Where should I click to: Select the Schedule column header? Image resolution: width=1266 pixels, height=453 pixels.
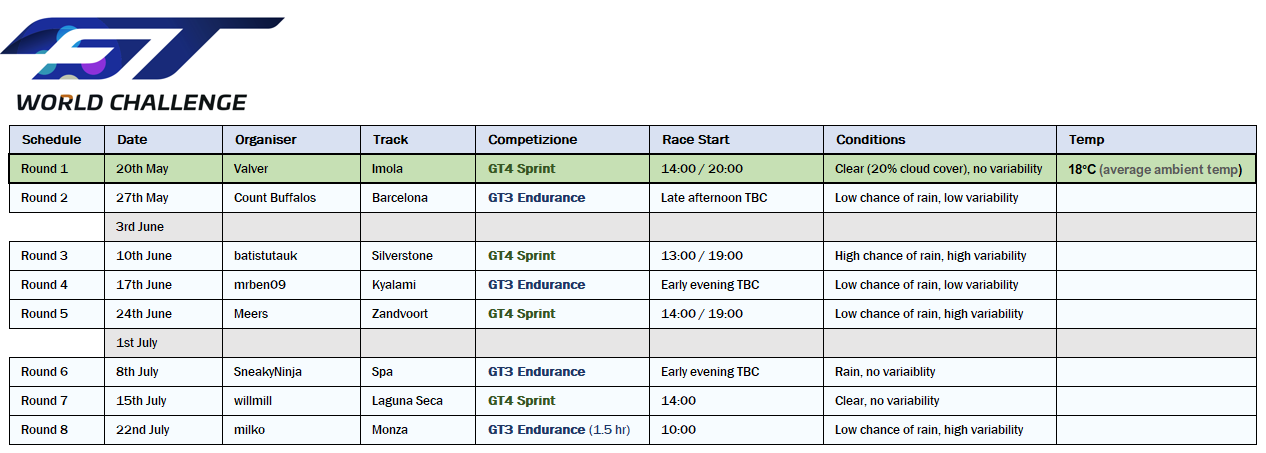click(x=51, y=140)
